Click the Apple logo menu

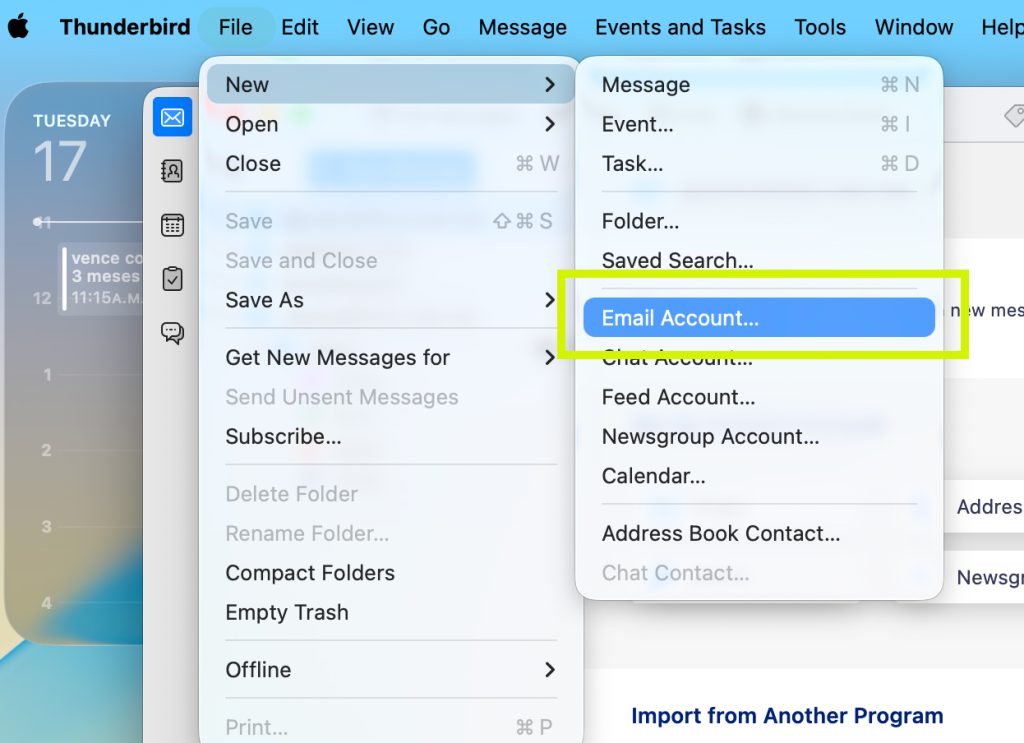18,27
